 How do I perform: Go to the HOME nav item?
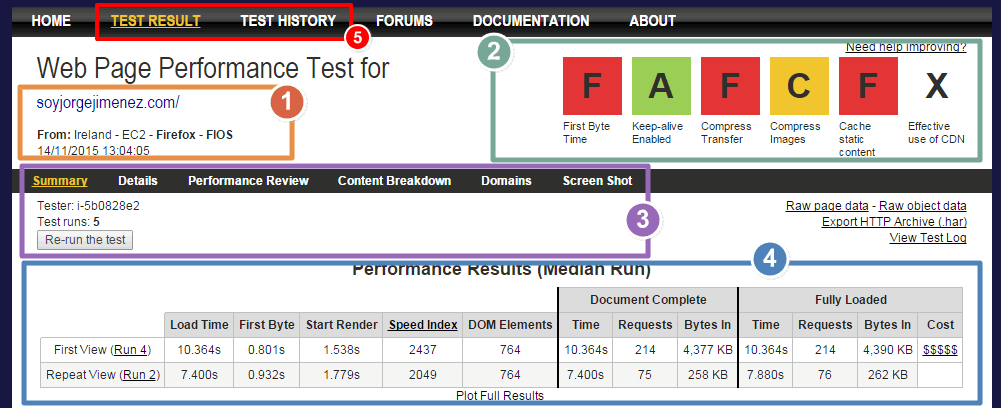point(51,21)
